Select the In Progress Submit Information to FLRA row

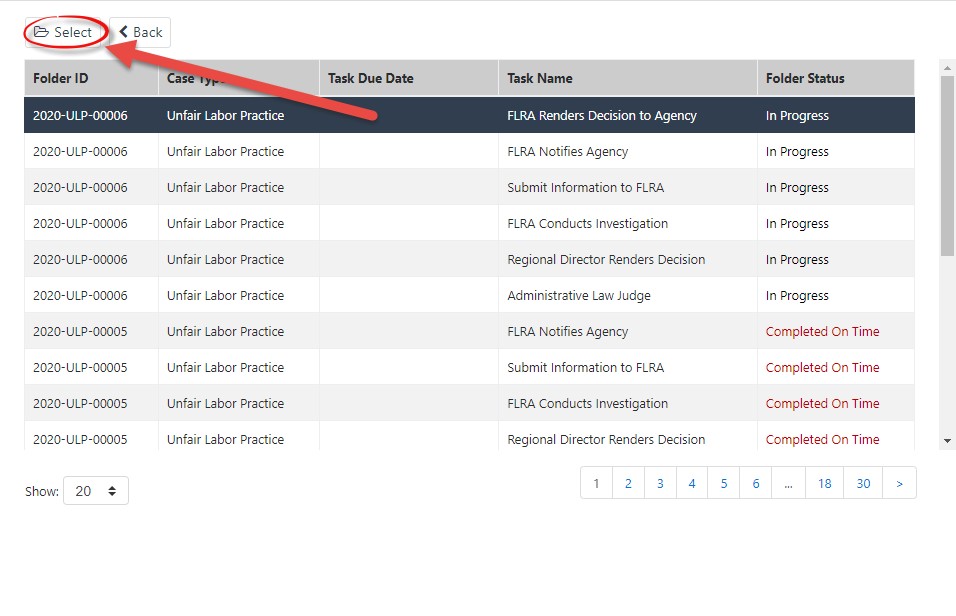tap(469, 187)
